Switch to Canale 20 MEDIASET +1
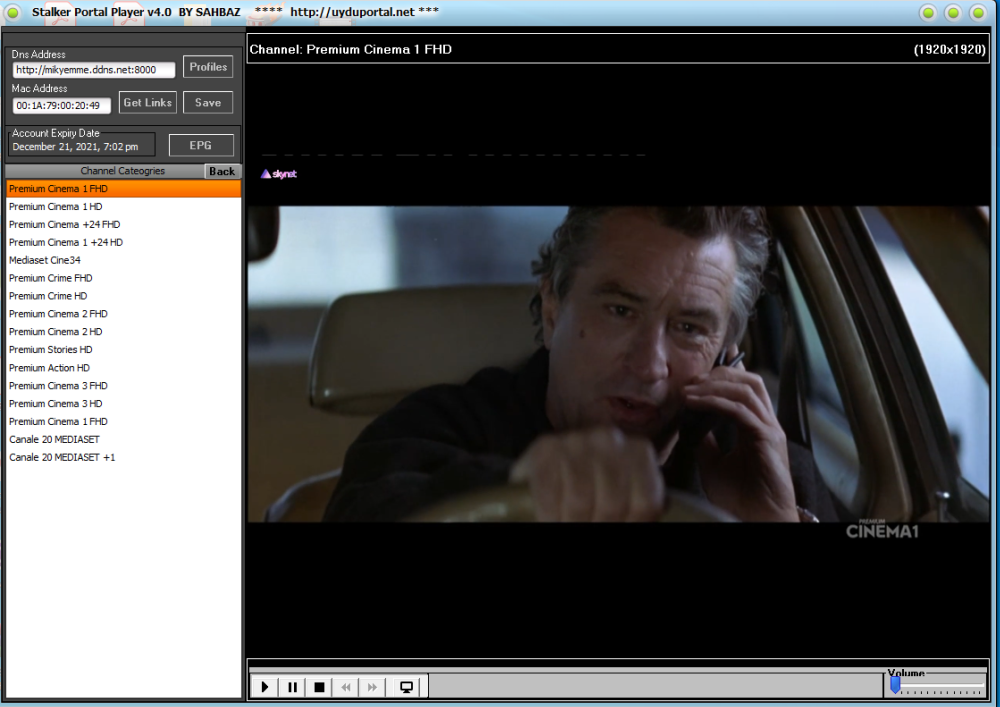The width and height of the screenshot is (1000, 707). pos(62,457)
